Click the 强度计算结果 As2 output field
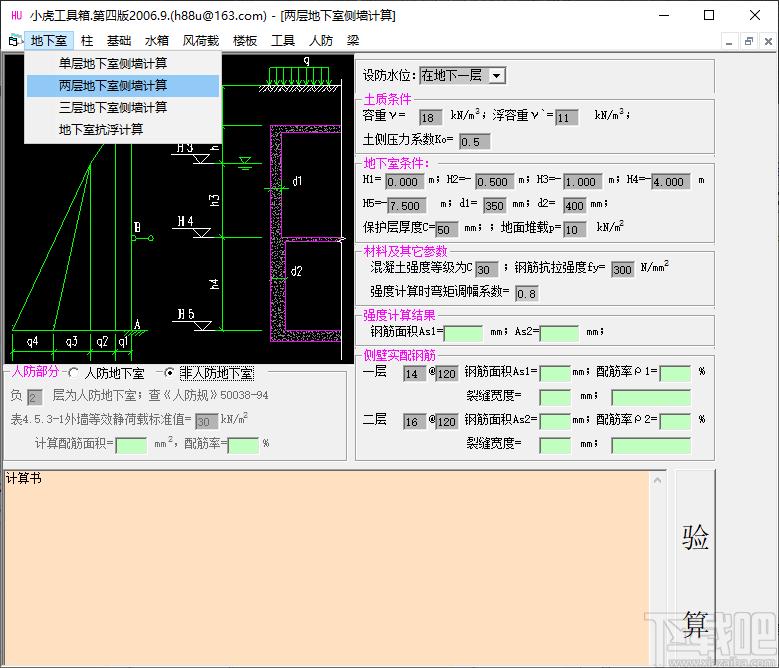Viewport: 779px width, 668px height. [x=559, y=333]
